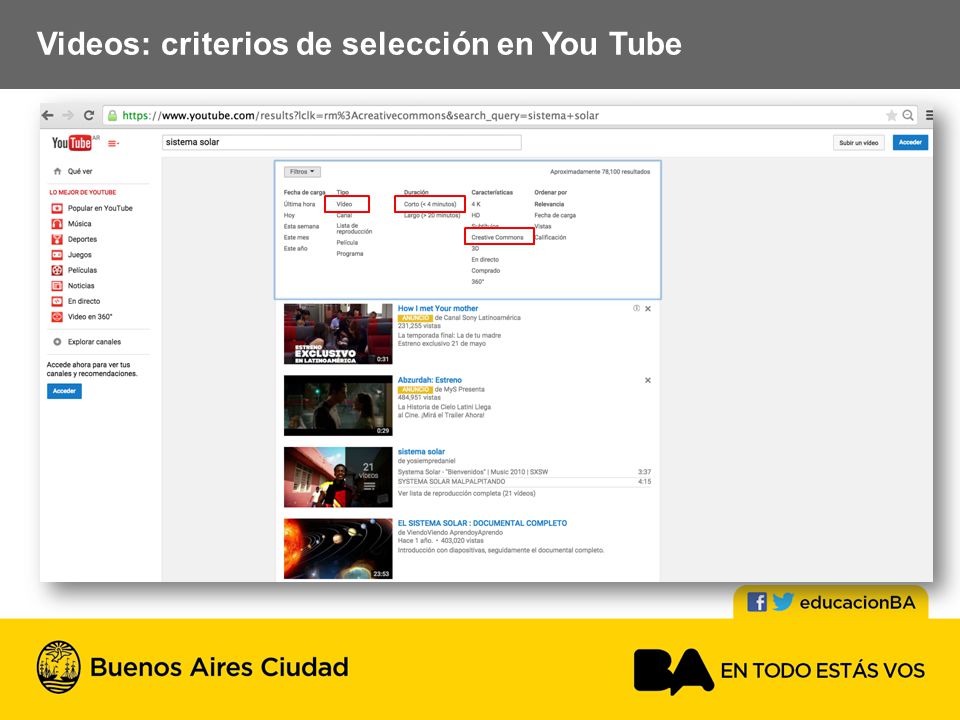Open Noticias in the sidebar

81,286
